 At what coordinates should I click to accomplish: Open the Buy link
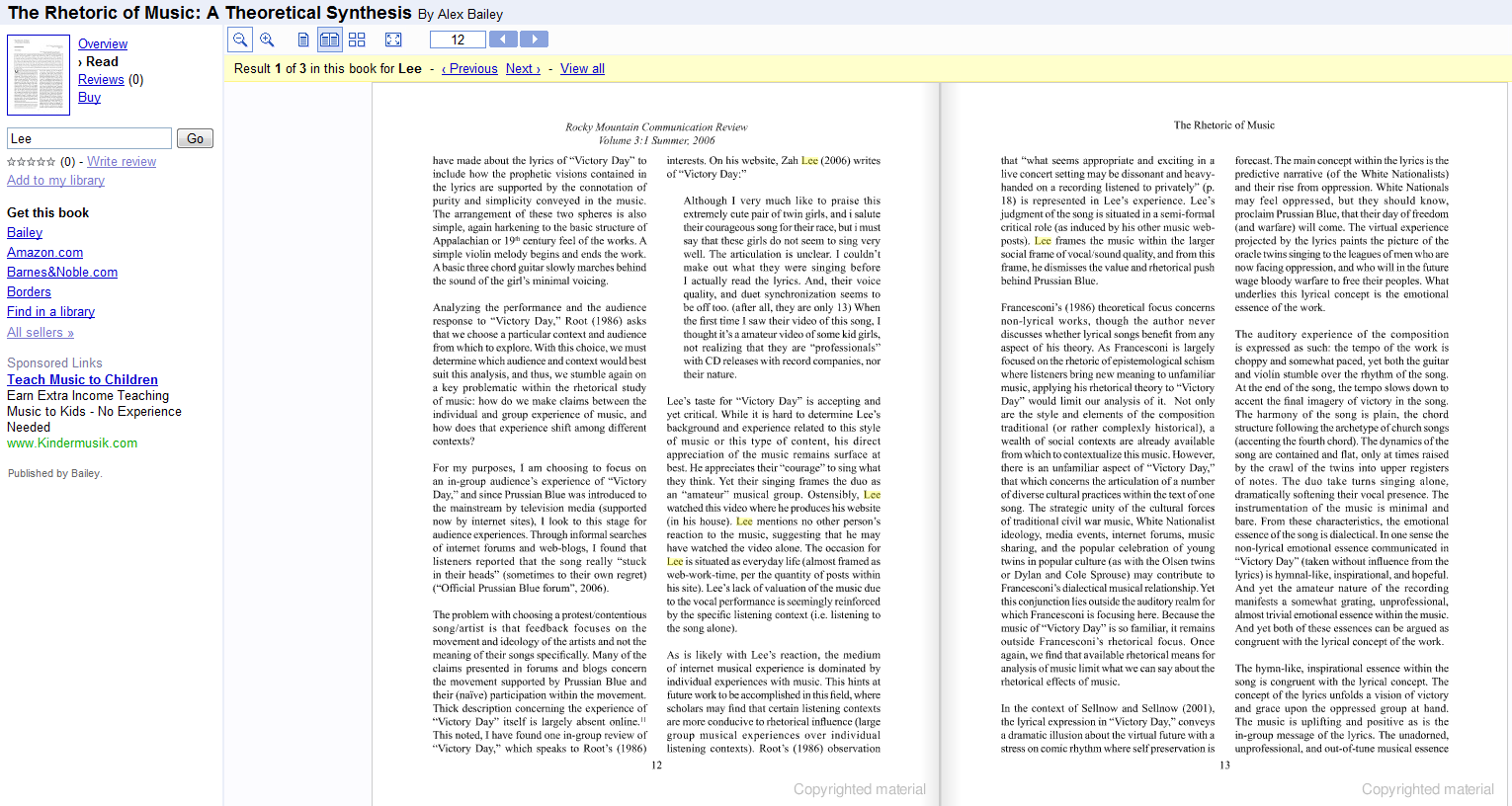point(89,98)
